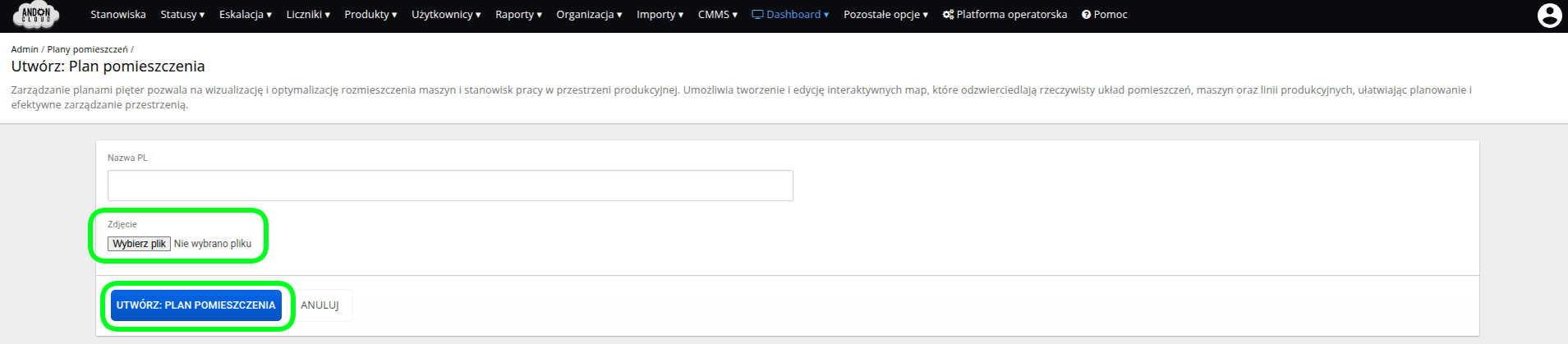Go to Plany pomieszczeń breadcrumb
Screen dimensions: 1568x344
point(87,49)
